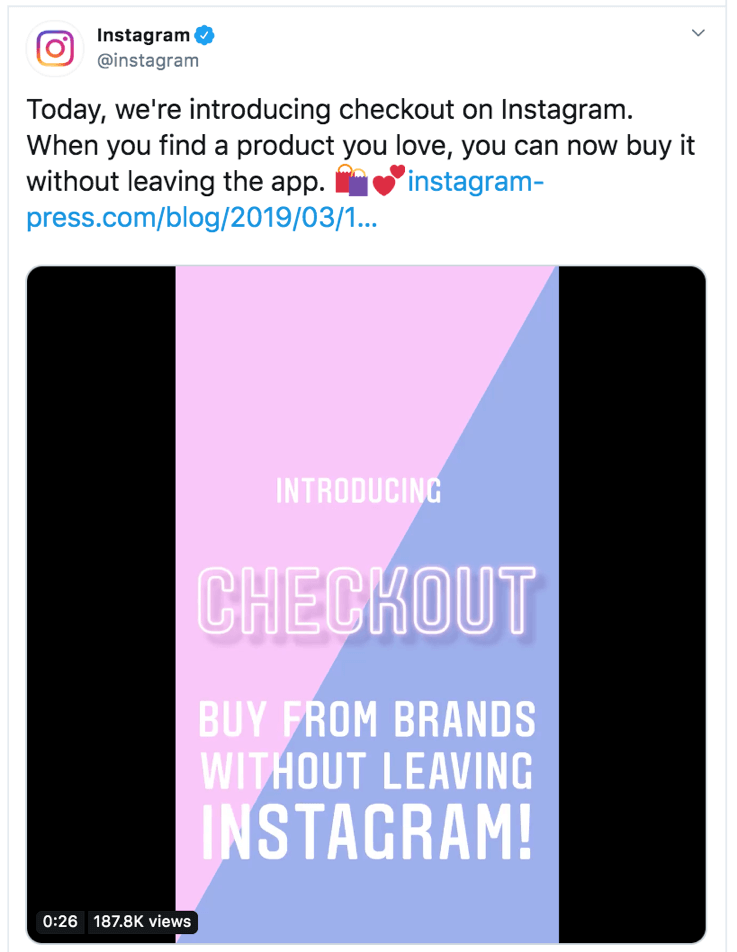
Task: Click the INTRODUCING heading in video
Action: tap(358, 491)
